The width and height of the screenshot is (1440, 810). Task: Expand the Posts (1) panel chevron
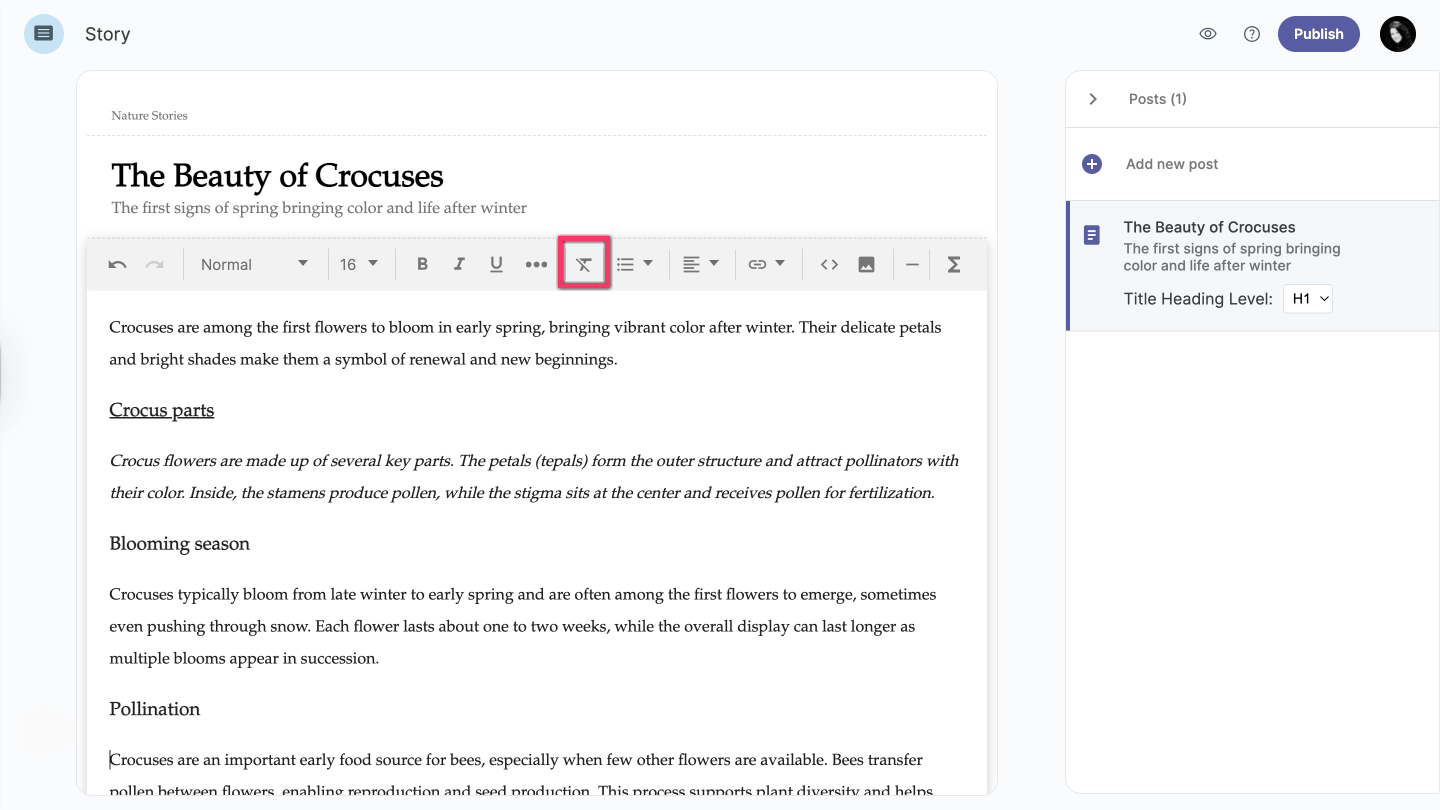(x=1093, y=99)
